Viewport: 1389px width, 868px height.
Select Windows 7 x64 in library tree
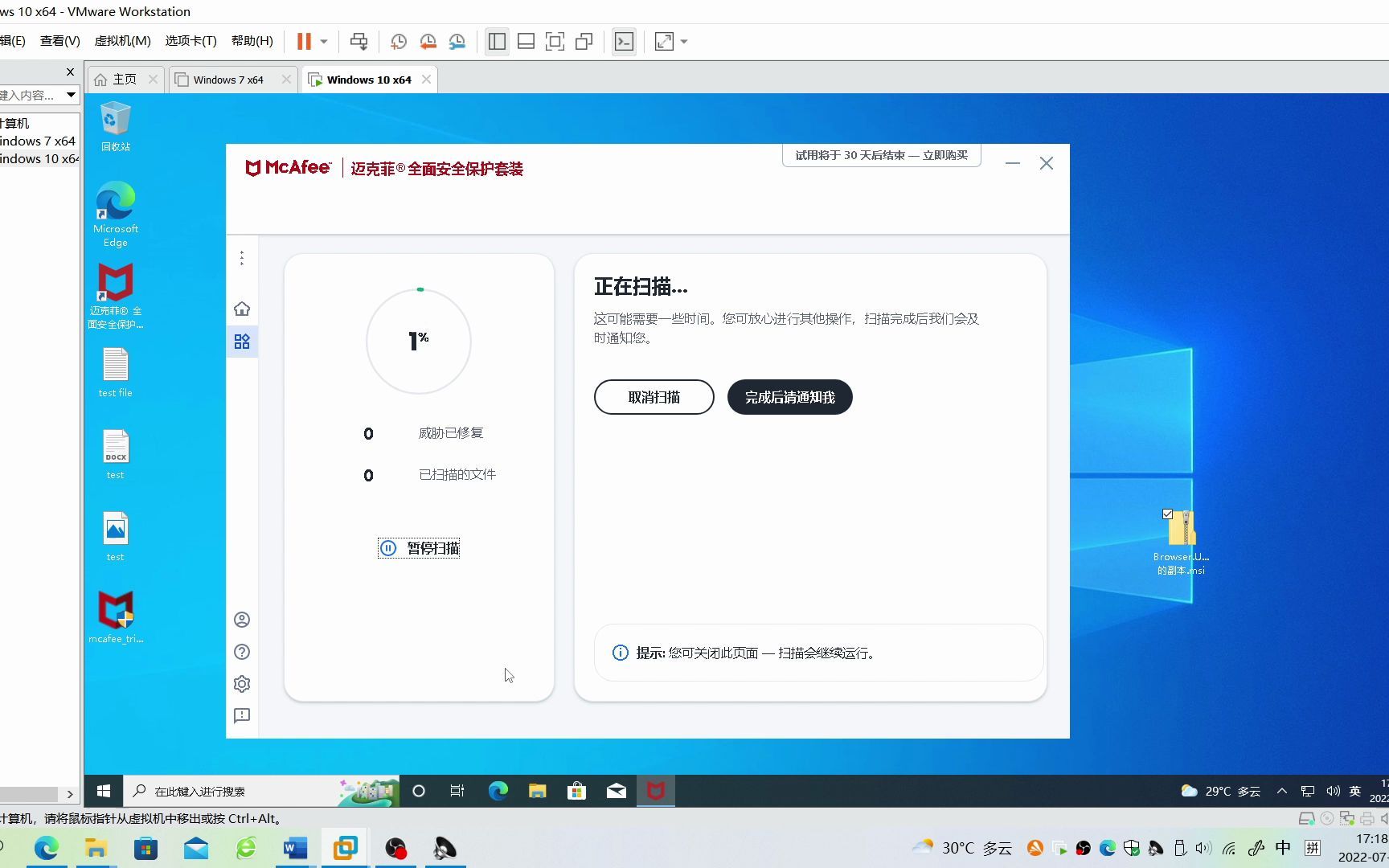38,141
